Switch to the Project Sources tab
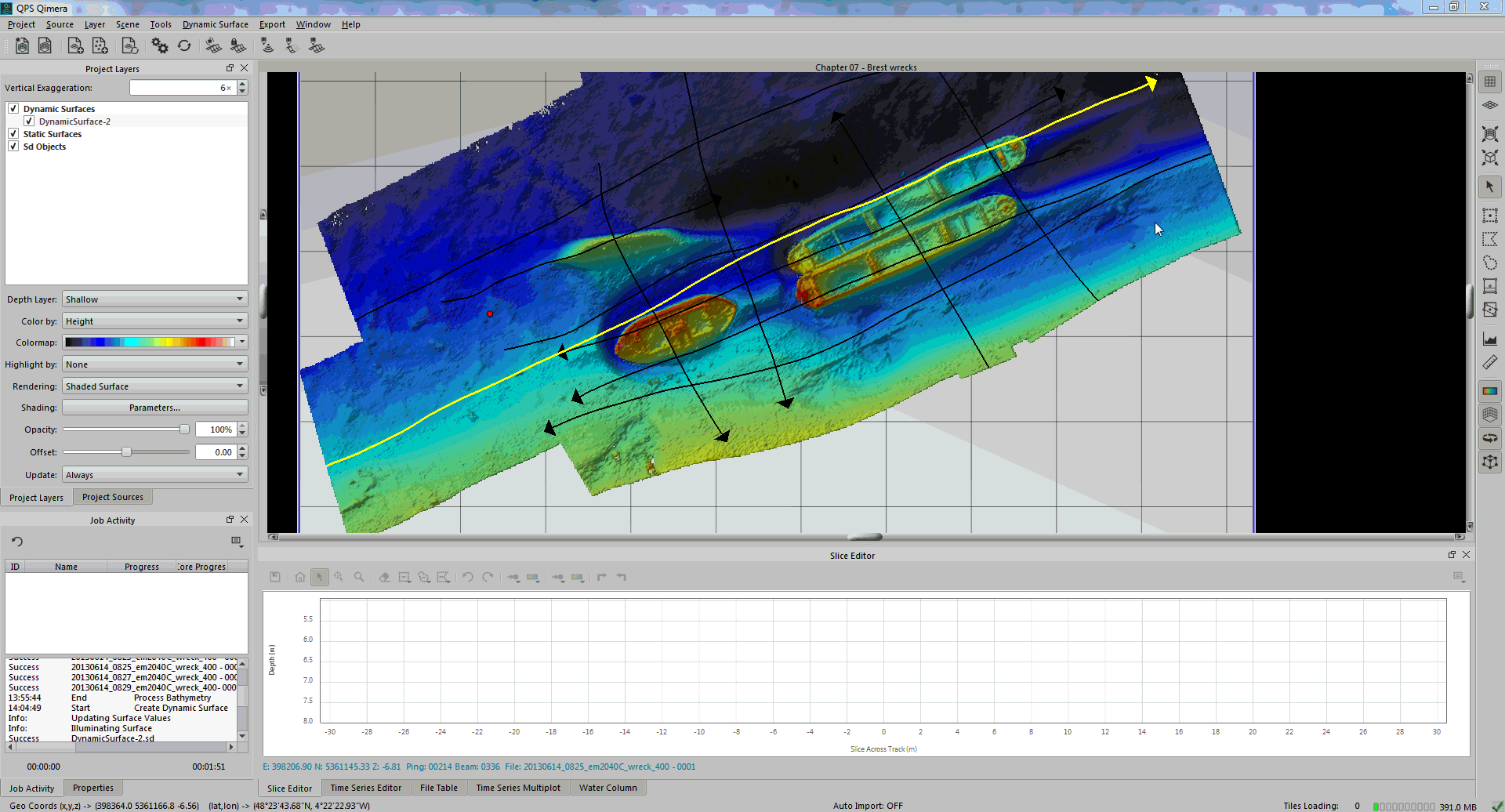 112,497
